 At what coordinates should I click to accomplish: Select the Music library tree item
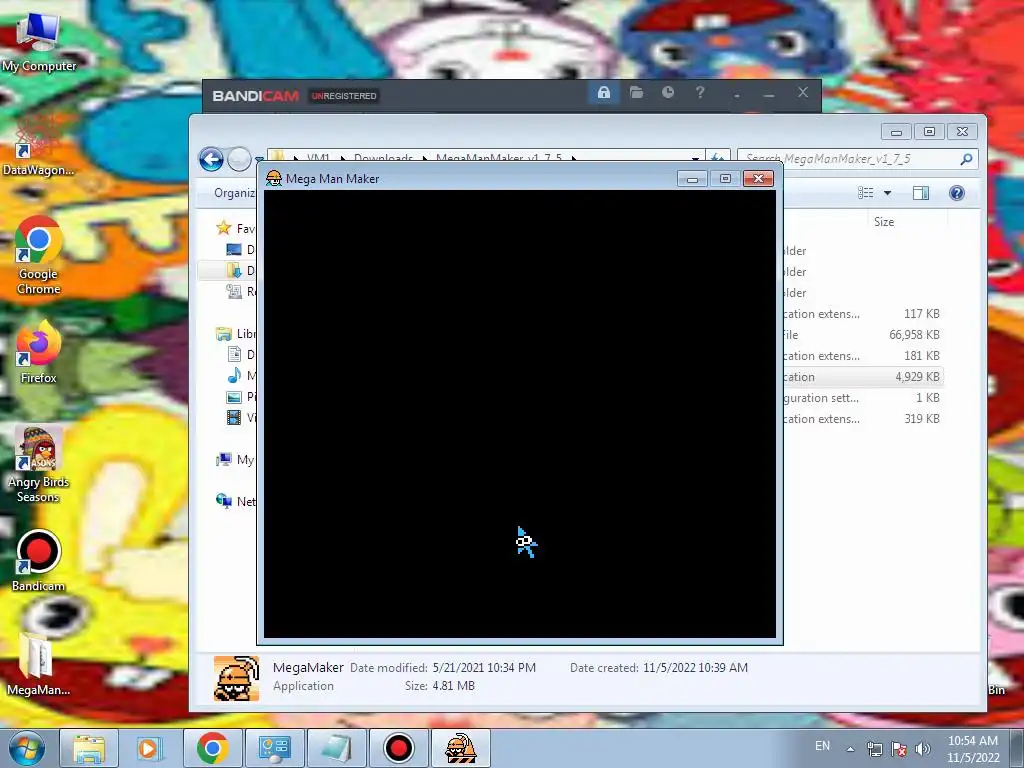coord(241,376)
